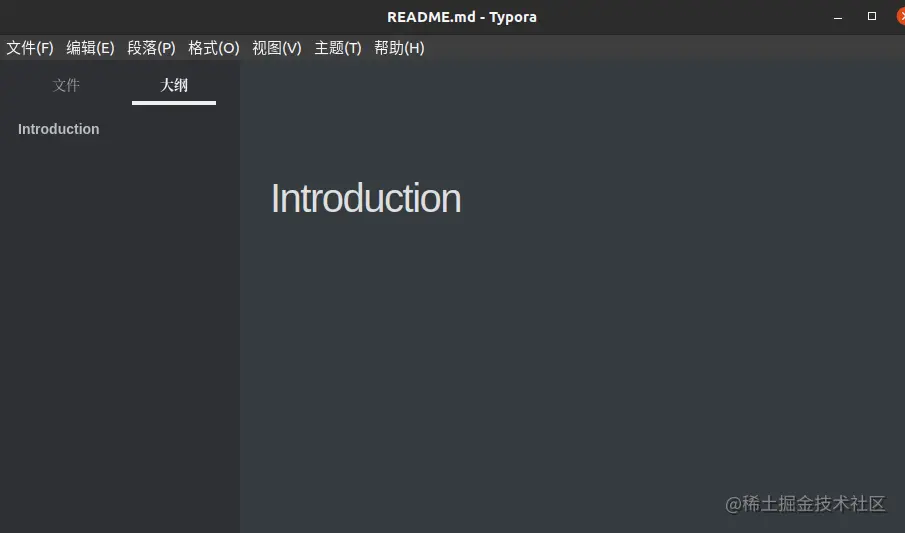Open the 段落(P) menu
The height and width of the screenshot is (533, 905).
[151, 48]
